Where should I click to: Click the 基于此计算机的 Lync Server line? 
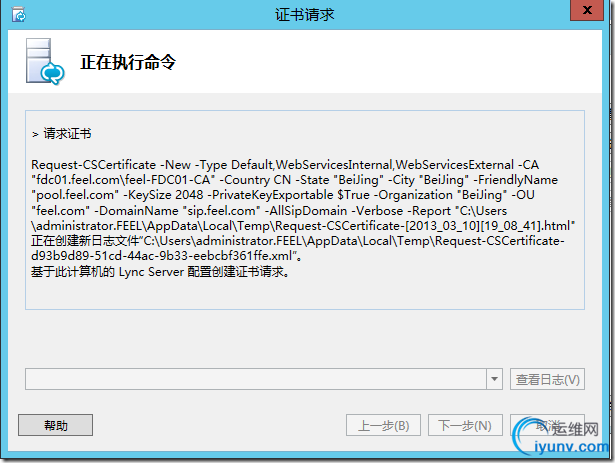coord(160,272)
